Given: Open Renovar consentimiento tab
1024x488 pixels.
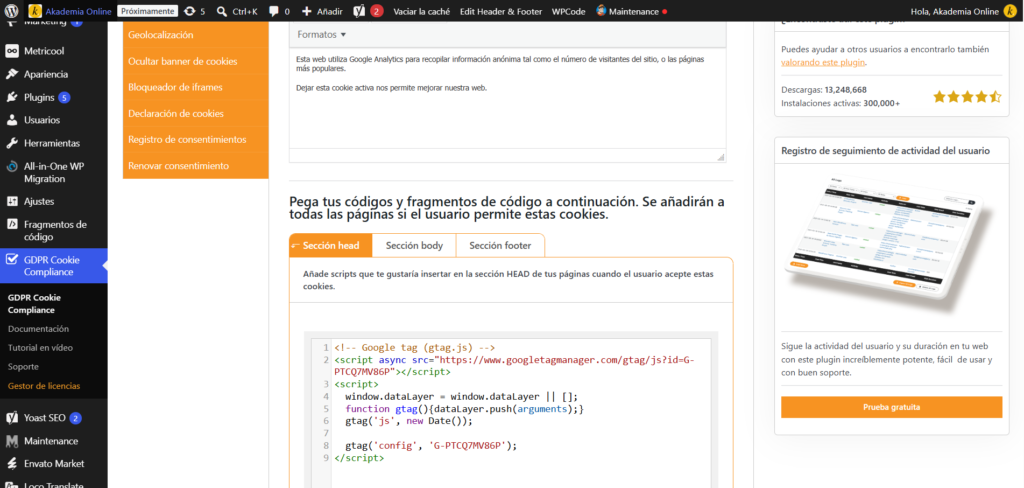Looking at the screenshot, I should (196, 166).
